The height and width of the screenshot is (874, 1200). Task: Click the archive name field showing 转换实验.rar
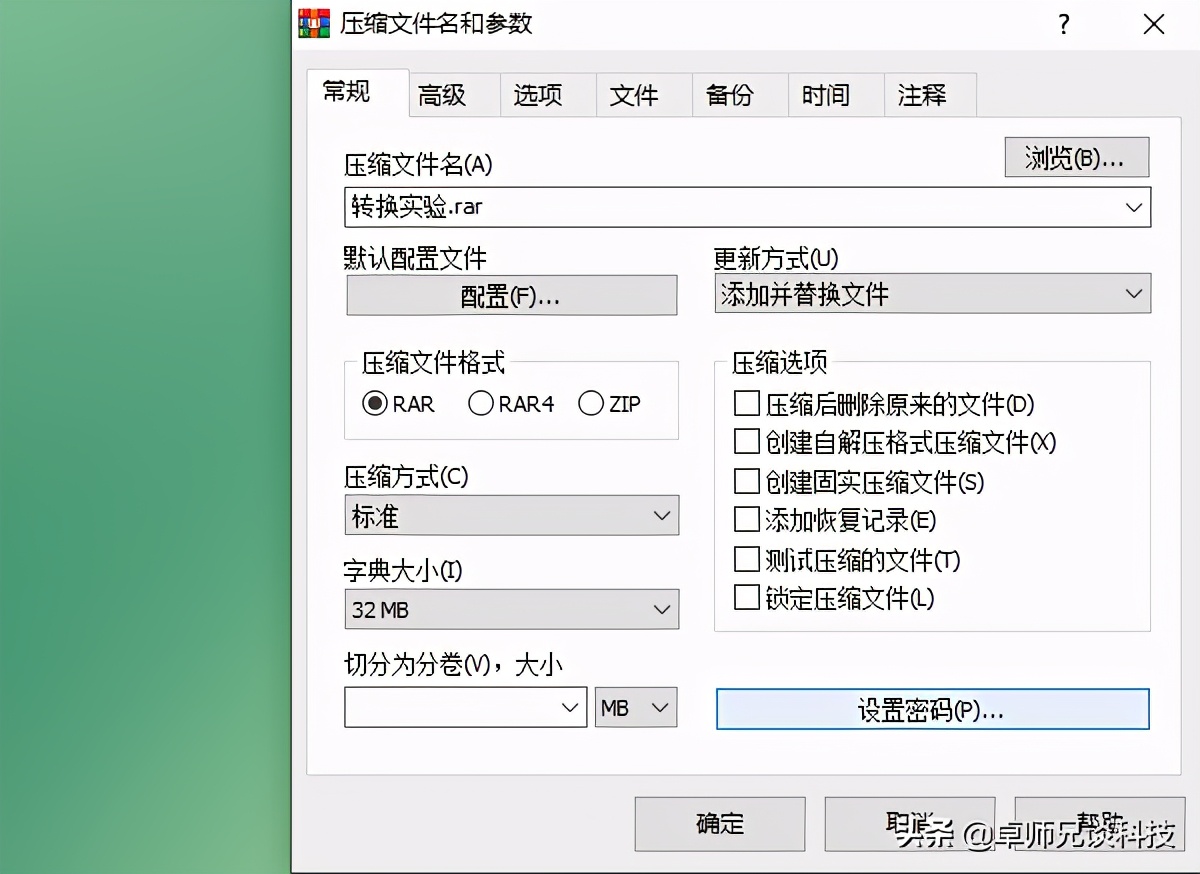(700, 207)
